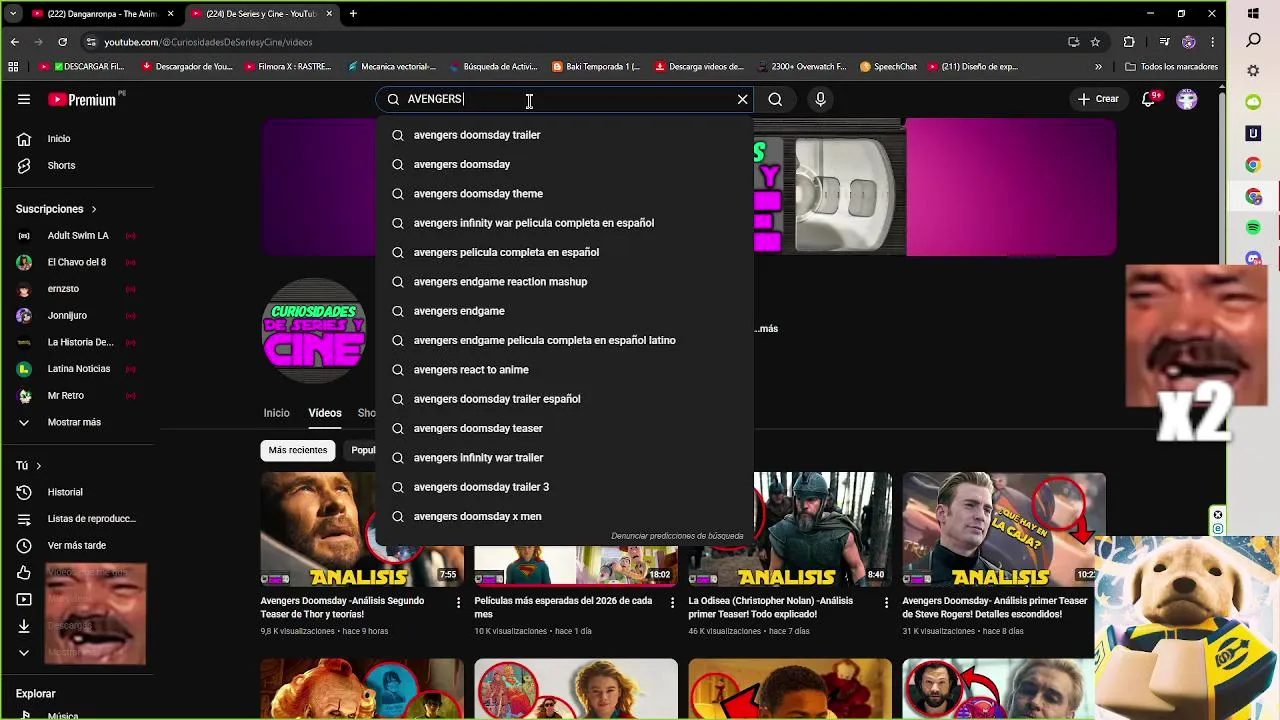The width and height of the screenshot is (1280, 720).
Task: Select suggestion avengers doomsday trailer
Action: [564, 135]
